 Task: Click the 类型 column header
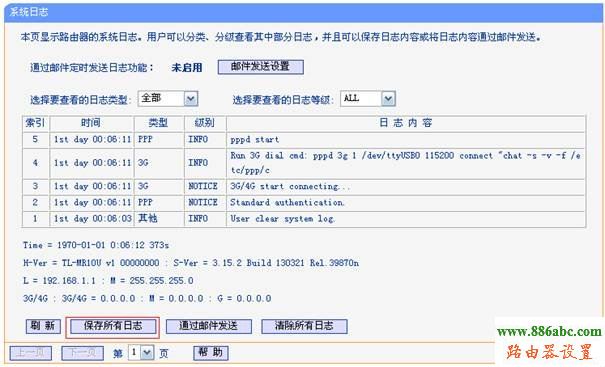159,123
